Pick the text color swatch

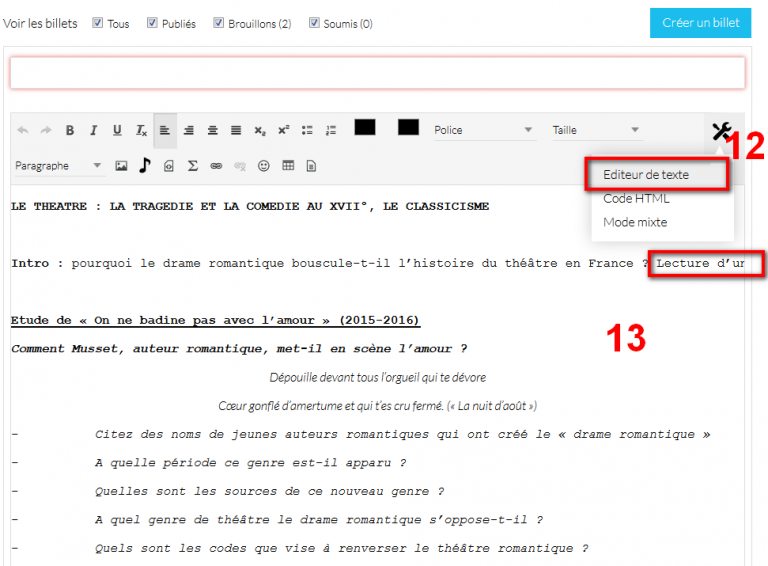[365, 127]
